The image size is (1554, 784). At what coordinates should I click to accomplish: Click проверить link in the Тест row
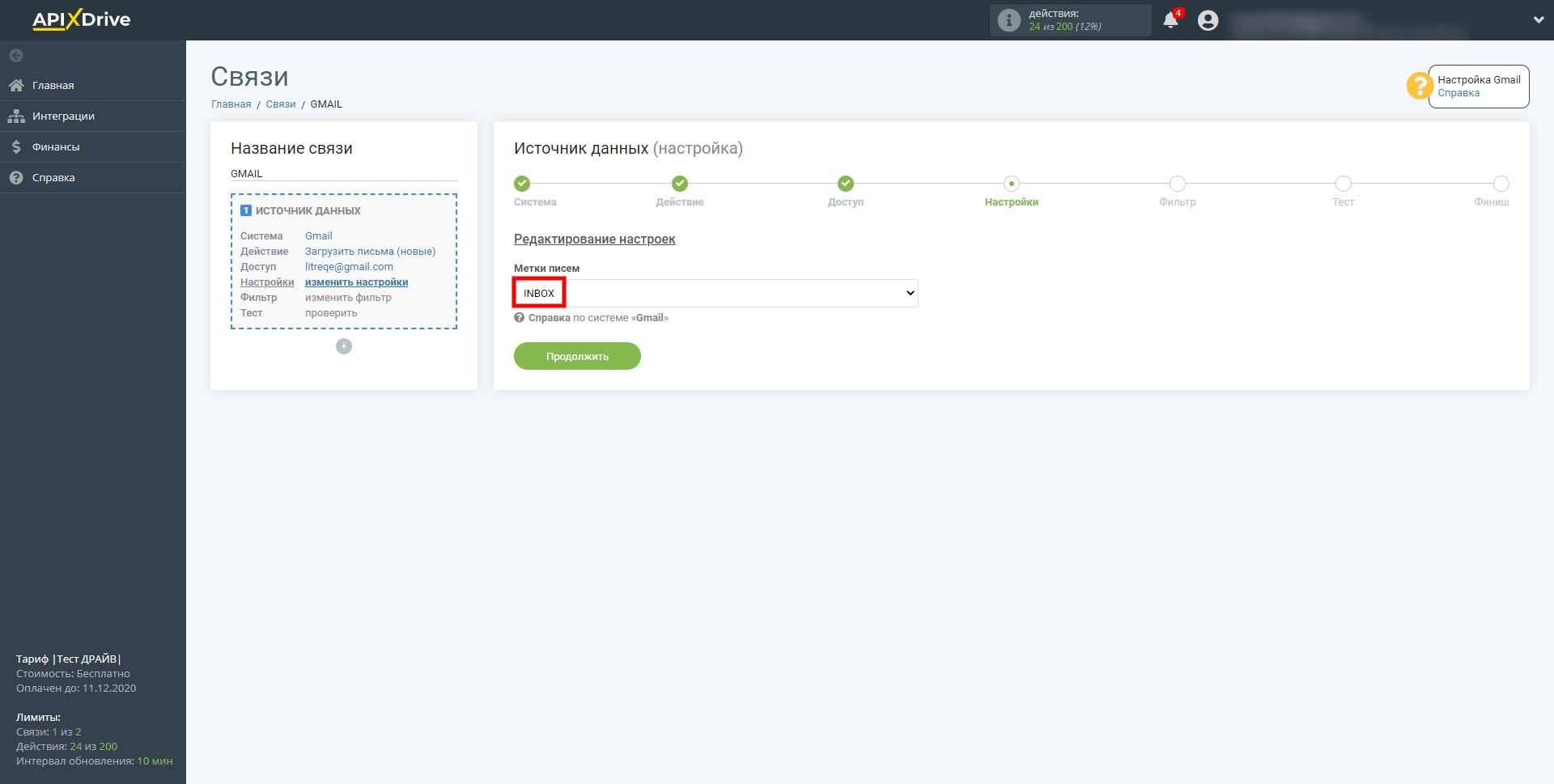[x=331, y=313]
